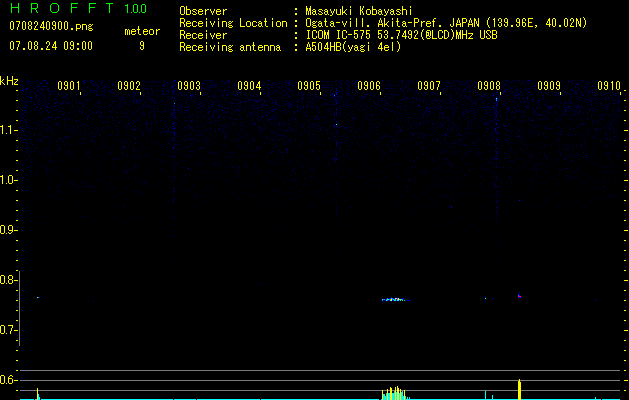This screenshot has width=629, height=400.
Task: Click the cyan power bar just after 0908
Action: point(485,395)
